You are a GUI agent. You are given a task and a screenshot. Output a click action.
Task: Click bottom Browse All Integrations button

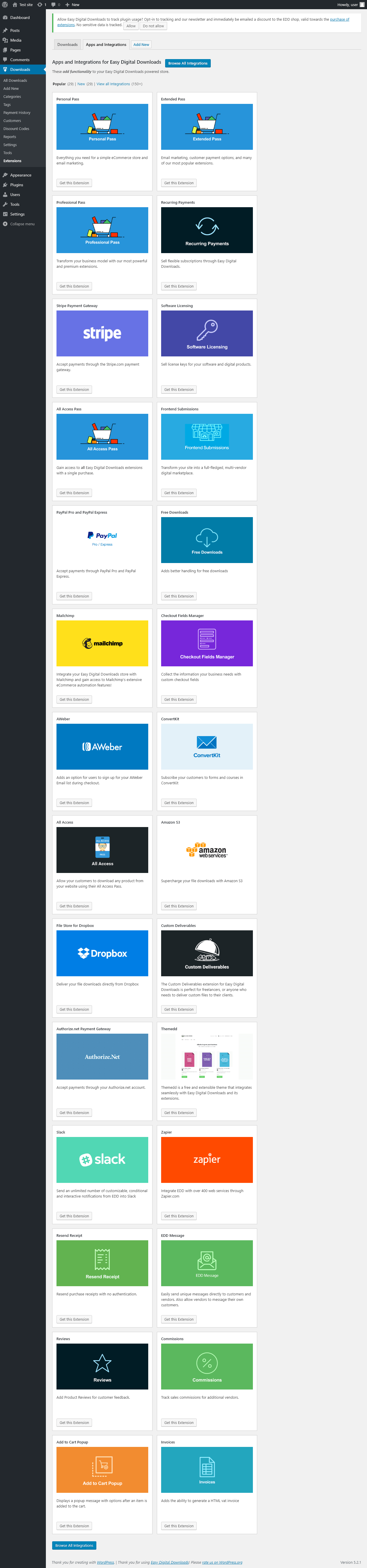(x=74, y=1546)
